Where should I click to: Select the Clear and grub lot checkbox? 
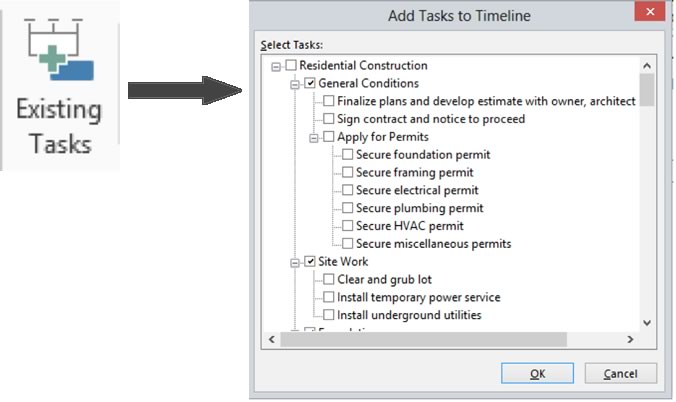coord(329,280)
